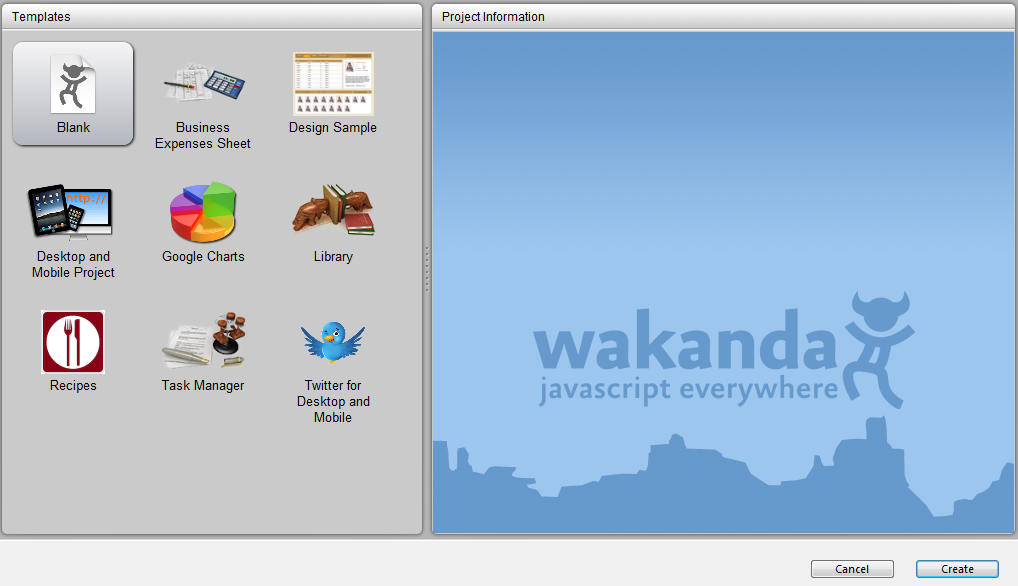Click the Project Information panel header

[723, 17]
